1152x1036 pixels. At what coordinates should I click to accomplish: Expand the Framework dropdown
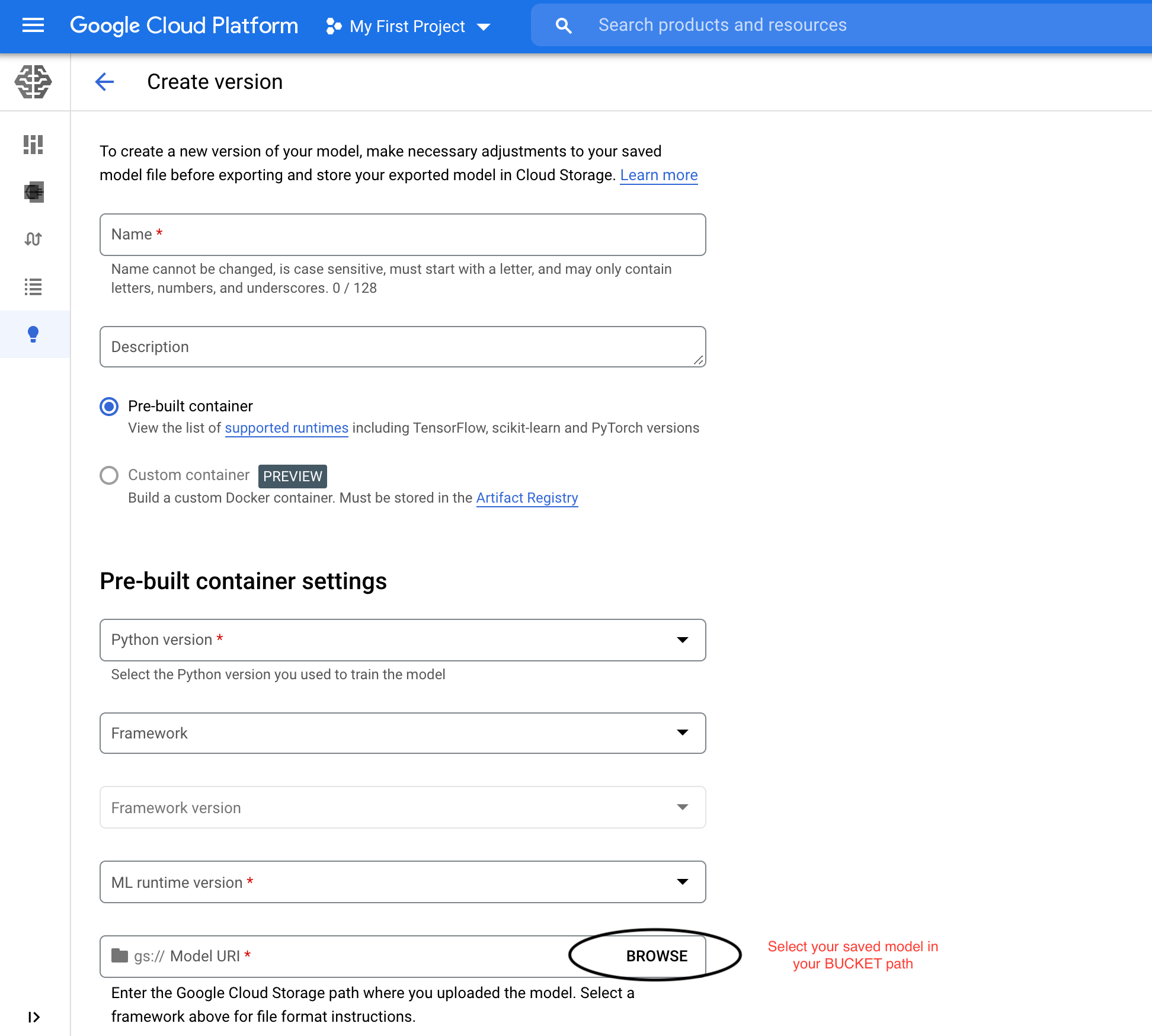pyautogui.click(x=402, y=733)
